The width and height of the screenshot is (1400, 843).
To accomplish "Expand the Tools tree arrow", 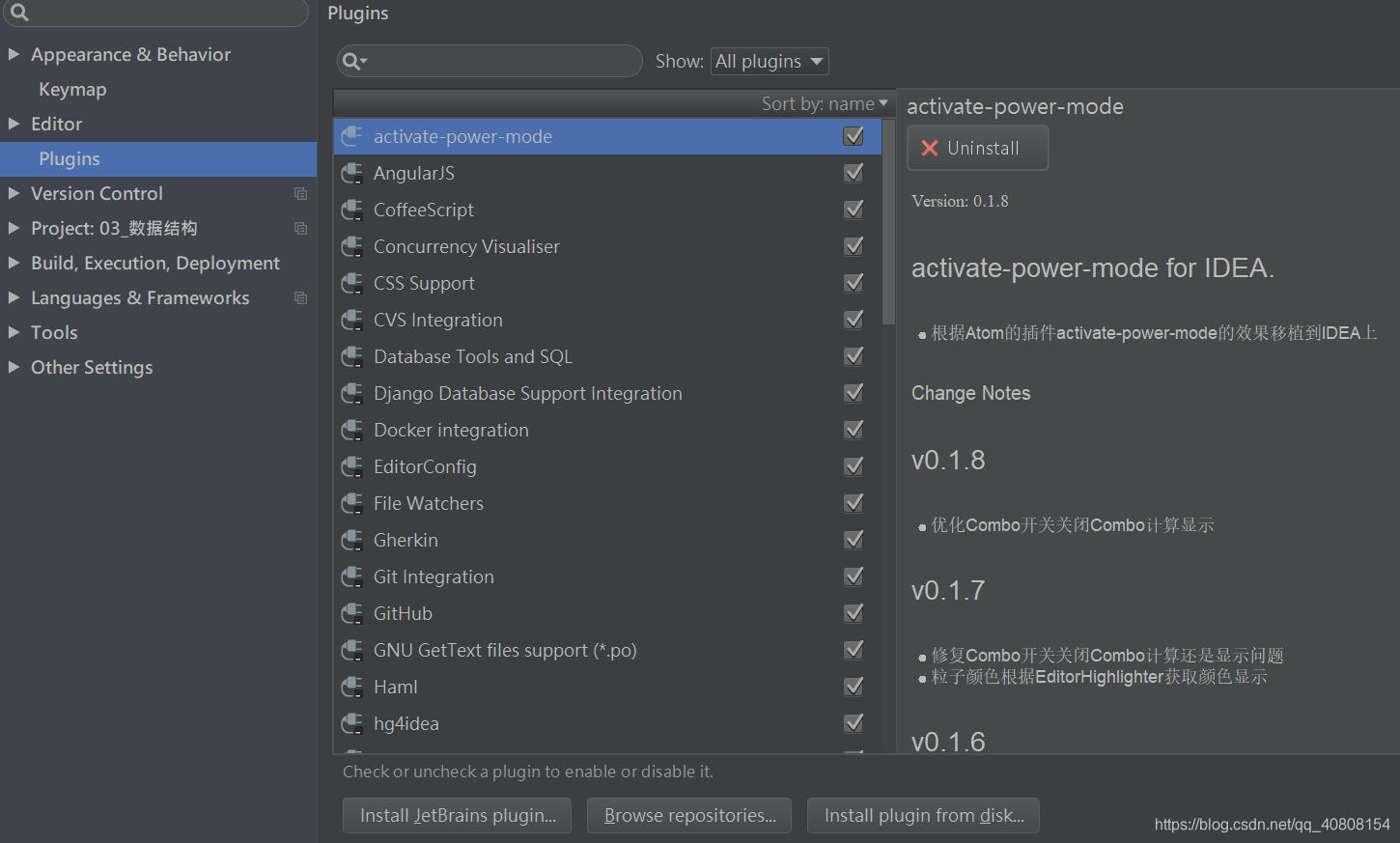I will (14, 332).
